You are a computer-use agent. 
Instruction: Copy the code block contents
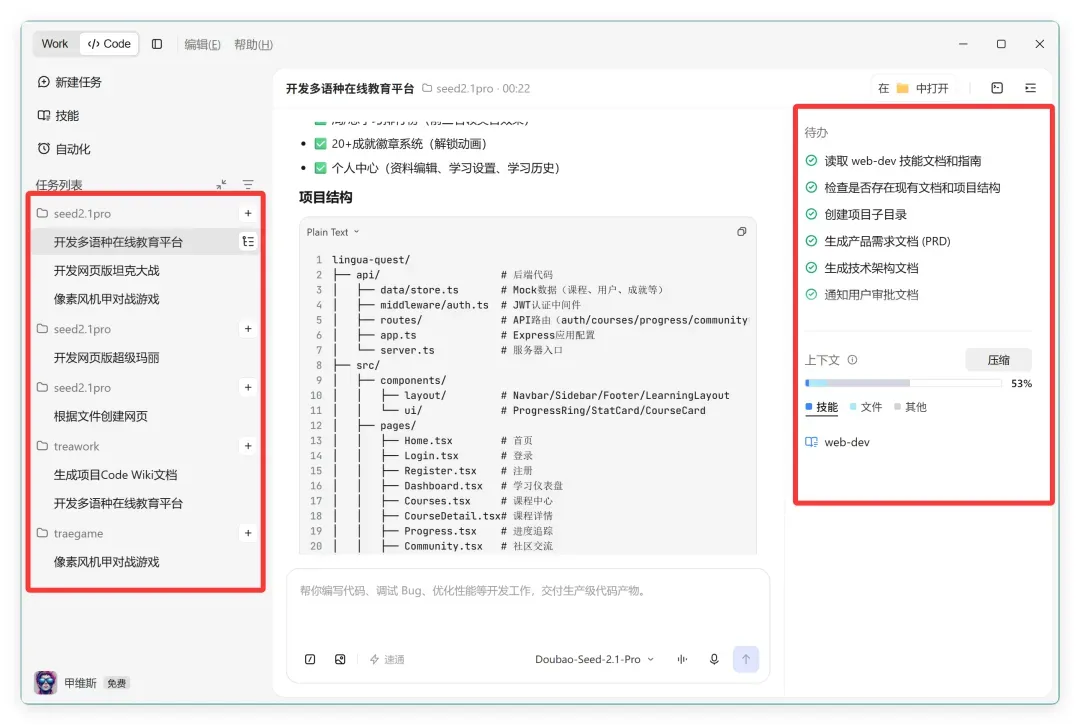coord(741,232)
